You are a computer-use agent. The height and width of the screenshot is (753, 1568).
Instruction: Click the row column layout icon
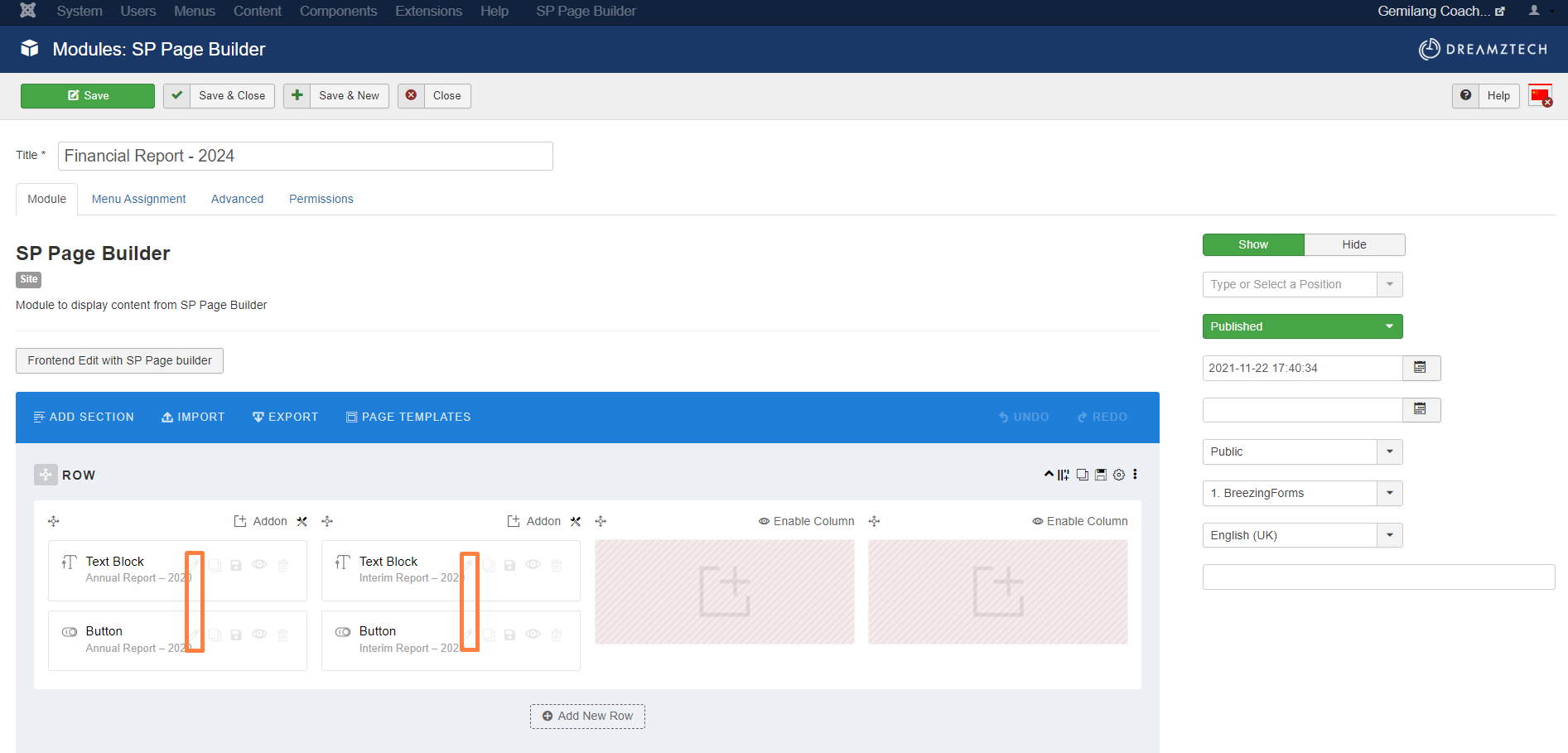[x=1064, y=475]
